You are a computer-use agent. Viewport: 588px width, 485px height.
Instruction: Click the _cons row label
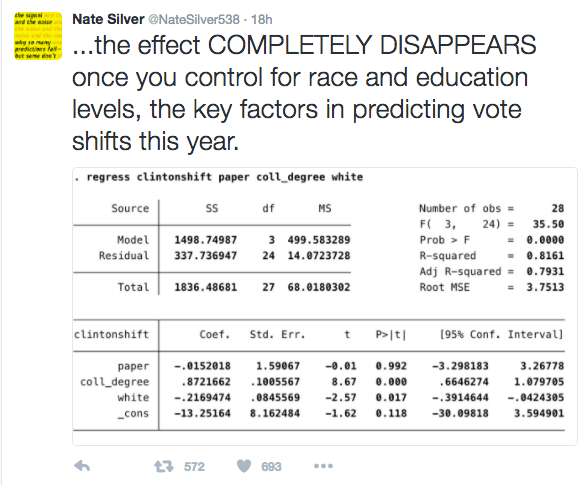click(x=133, y=413)
